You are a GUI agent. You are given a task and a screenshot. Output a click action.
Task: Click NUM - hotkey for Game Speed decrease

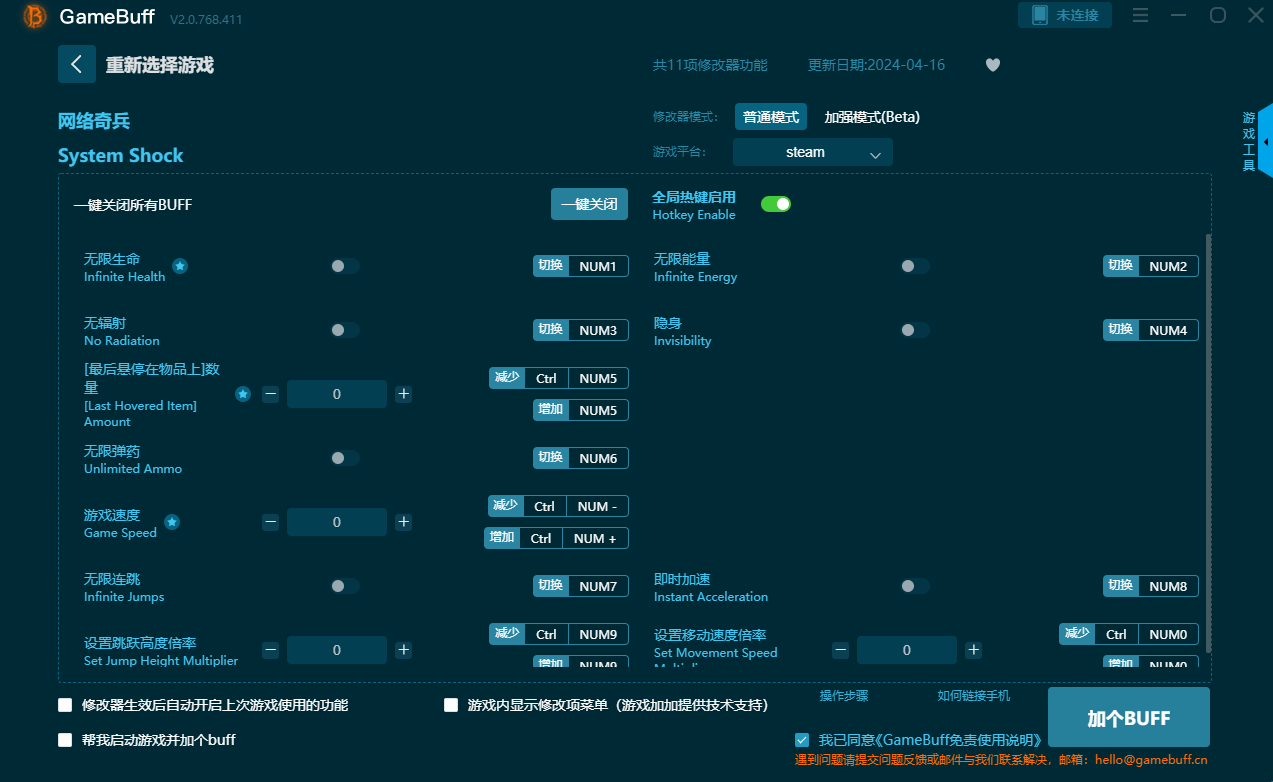click(x=597, y=506)
